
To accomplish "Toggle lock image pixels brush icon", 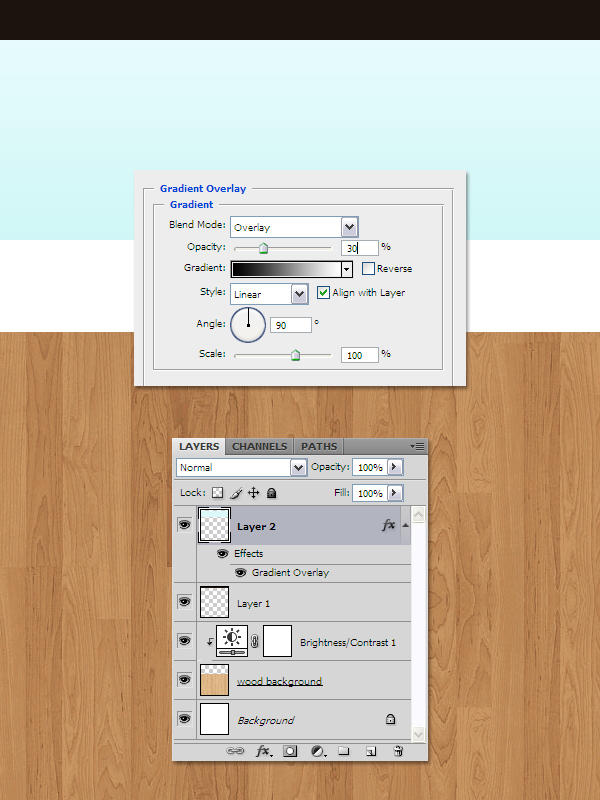I will [236, 493].
